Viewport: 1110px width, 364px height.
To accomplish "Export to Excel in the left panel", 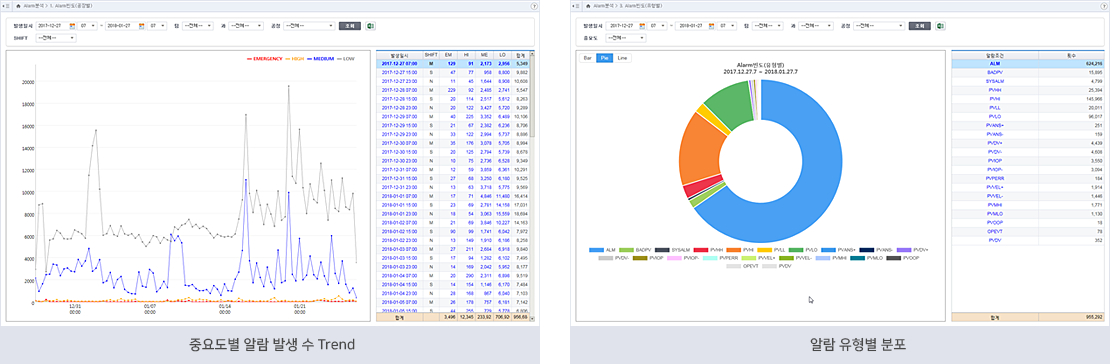I will 370,25.
